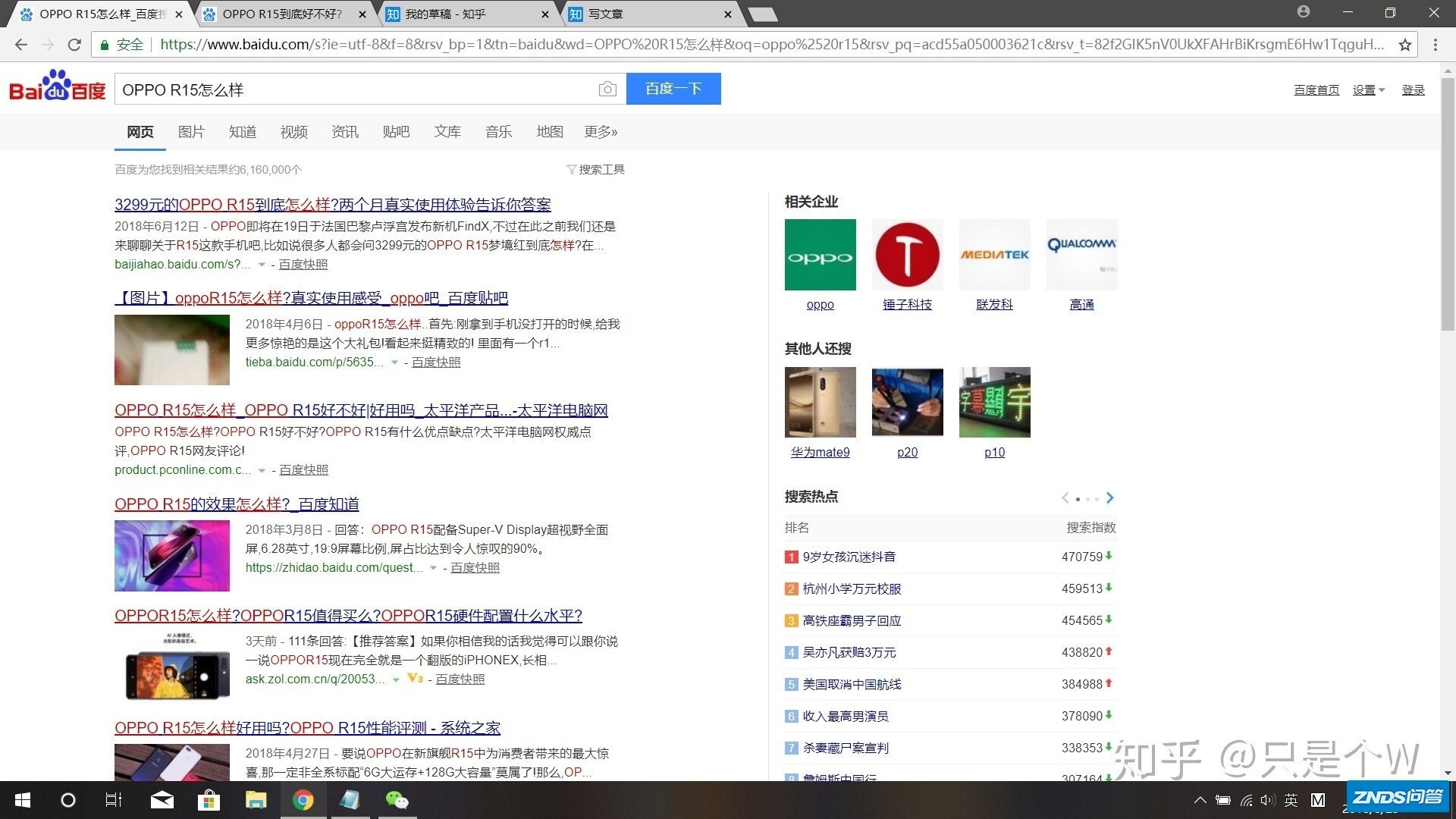Open the Mail app in taskbar
Screen dimensions: 1456x819
162,800
